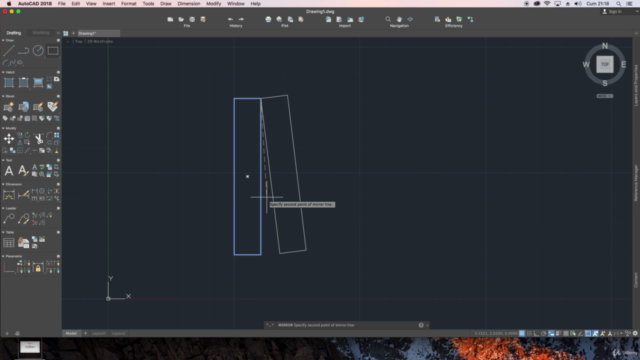Click the Redo arrow in History group
The width and height of the screenshot is (640, 360).
click(241, 19)
